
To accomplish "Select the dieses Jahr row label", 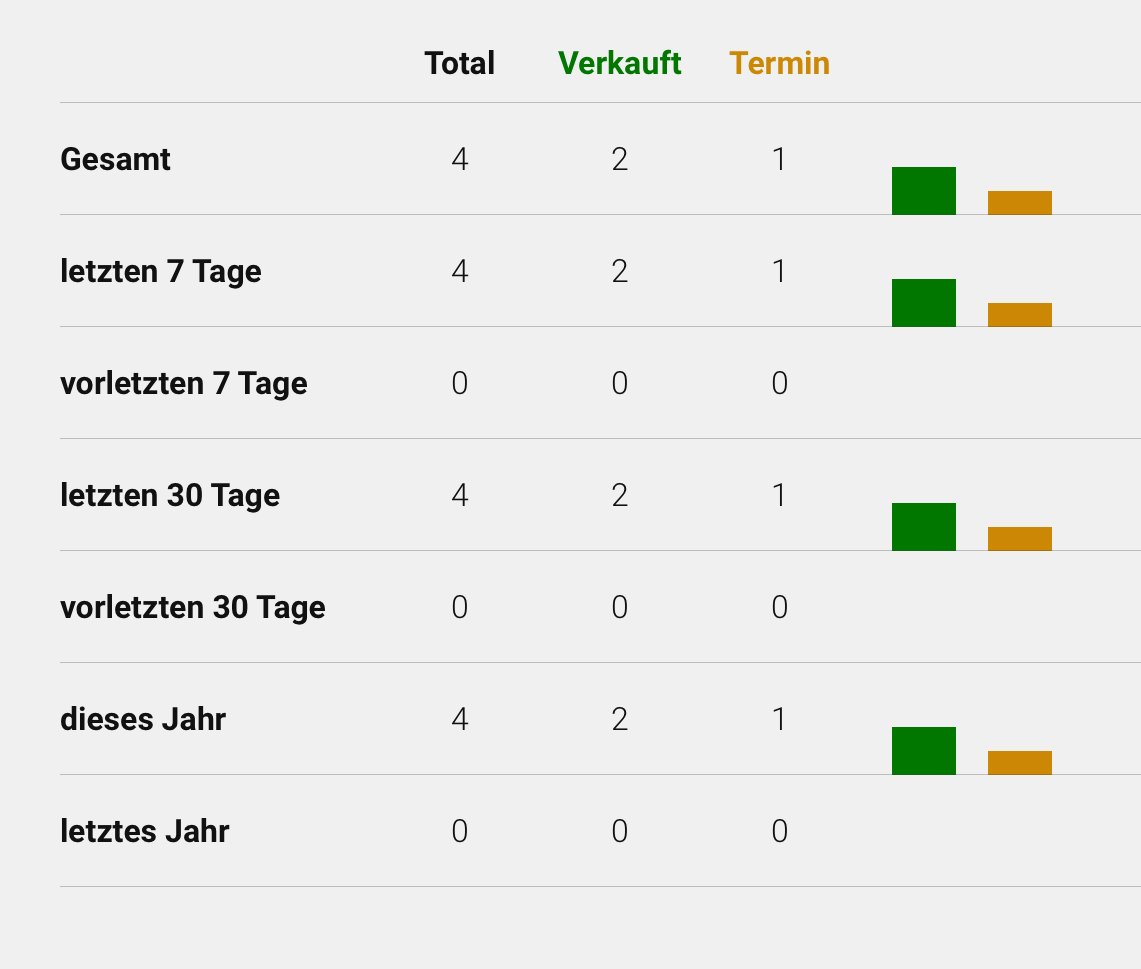I will coord(143,719).
